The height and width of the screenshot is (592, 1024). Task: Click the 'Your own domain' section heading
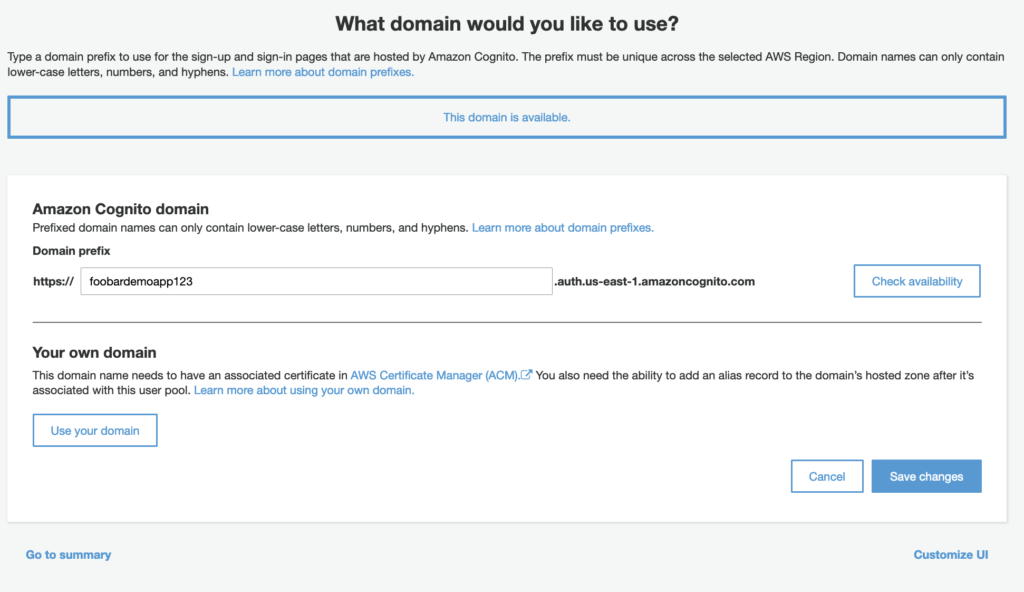coord(94,353)
